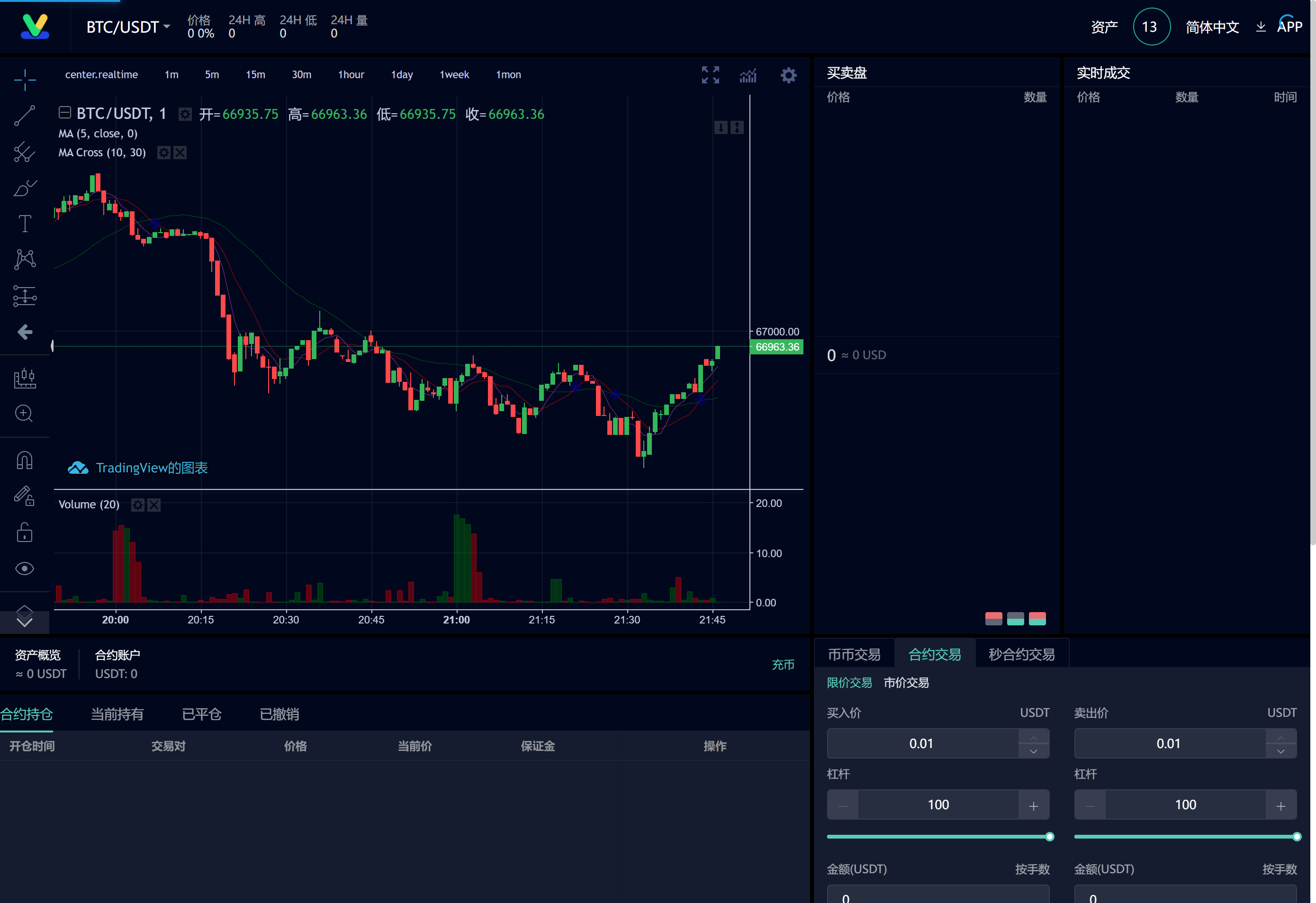Switch chart to 1mon interval

(508, 75)
